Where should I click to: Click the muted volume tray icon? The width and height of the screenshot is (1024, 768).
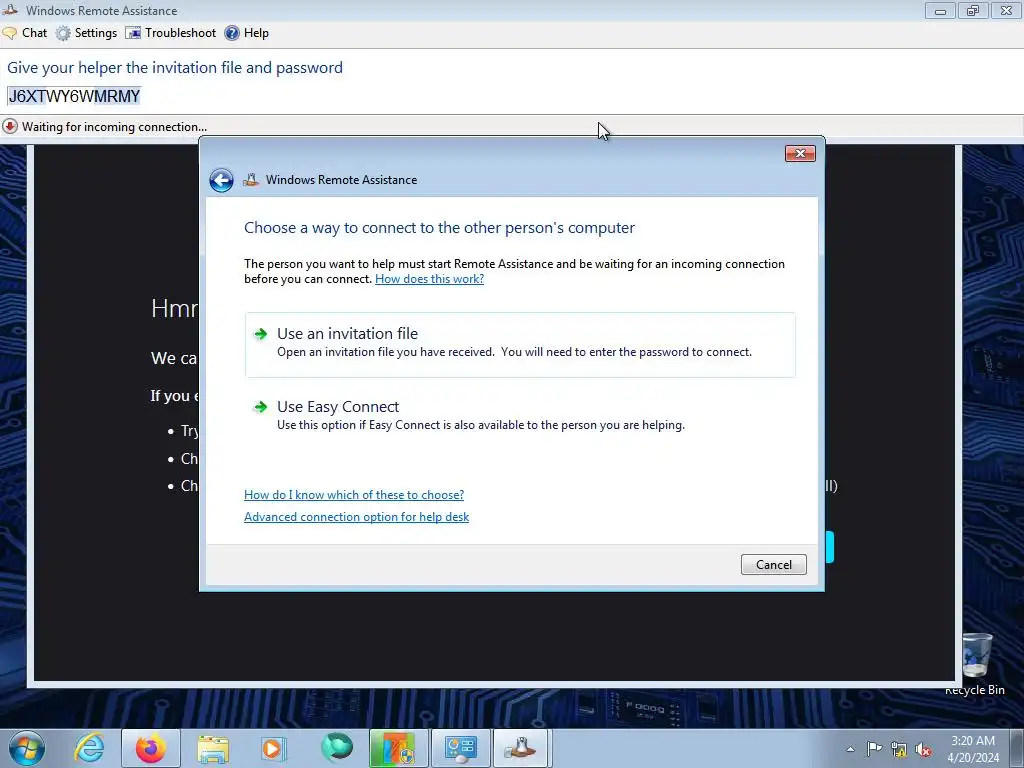pos(923,749)
